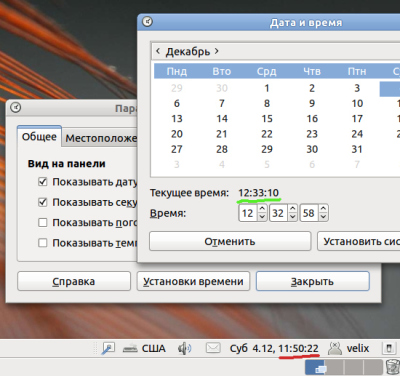Increase the minutes value with the up arrow
400x376 pixels.
point(293,209)
